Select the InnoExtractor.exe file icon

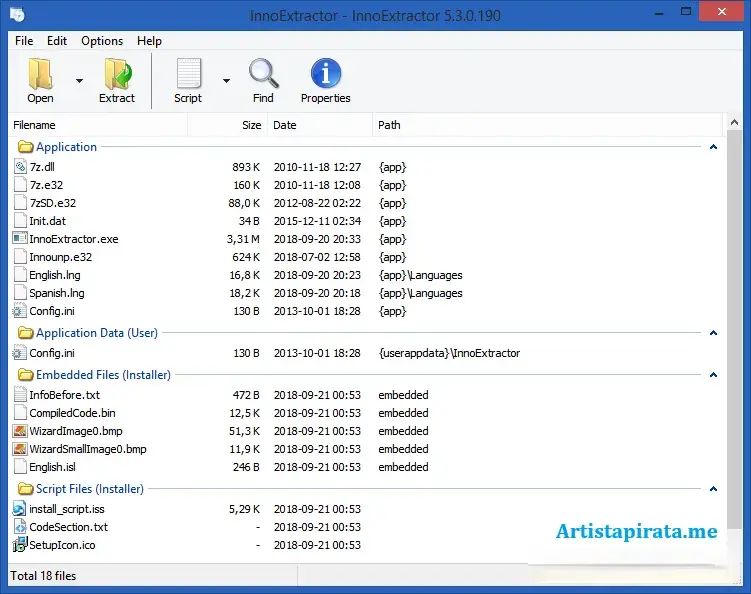[20, 239]
